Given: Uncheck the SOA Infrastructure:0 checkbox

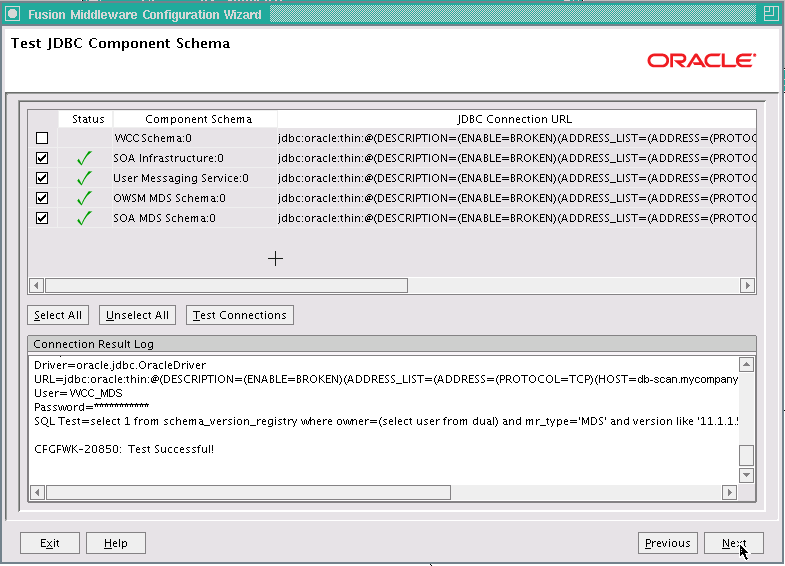Looking at the screenshot, I should 42,158.
